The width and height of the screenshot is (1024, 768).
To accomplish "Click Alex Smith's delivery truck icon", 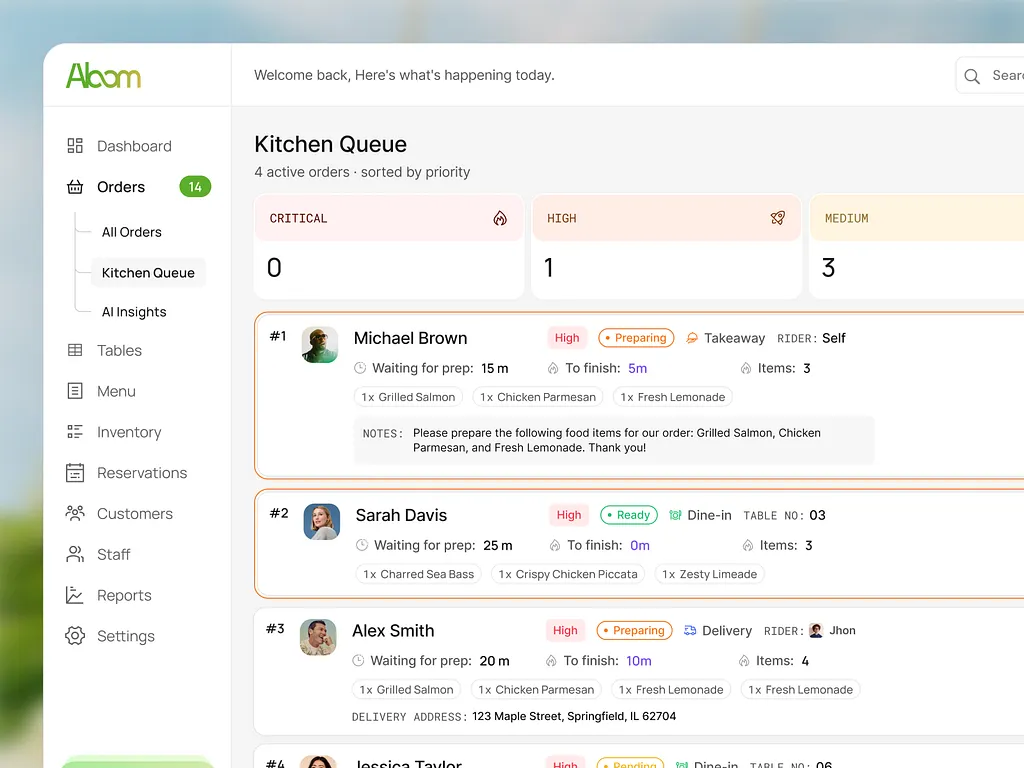I will coord(690,630).
